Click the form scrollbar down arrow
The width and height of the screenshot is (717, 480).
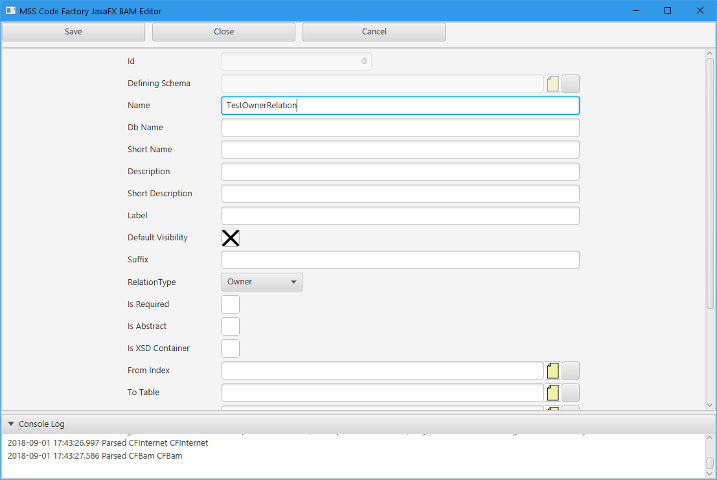click(x=710, y=404)
